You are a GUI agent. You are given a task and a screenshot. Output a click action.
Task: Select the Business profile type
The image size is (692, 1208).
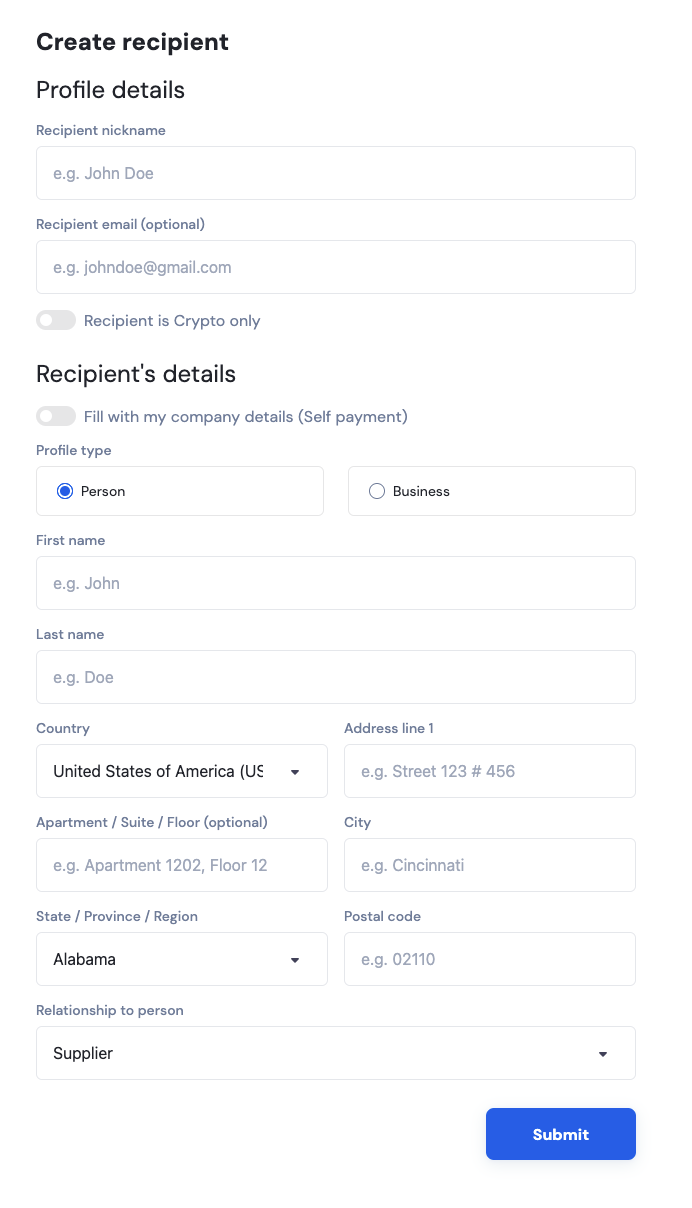pos(492,491)
